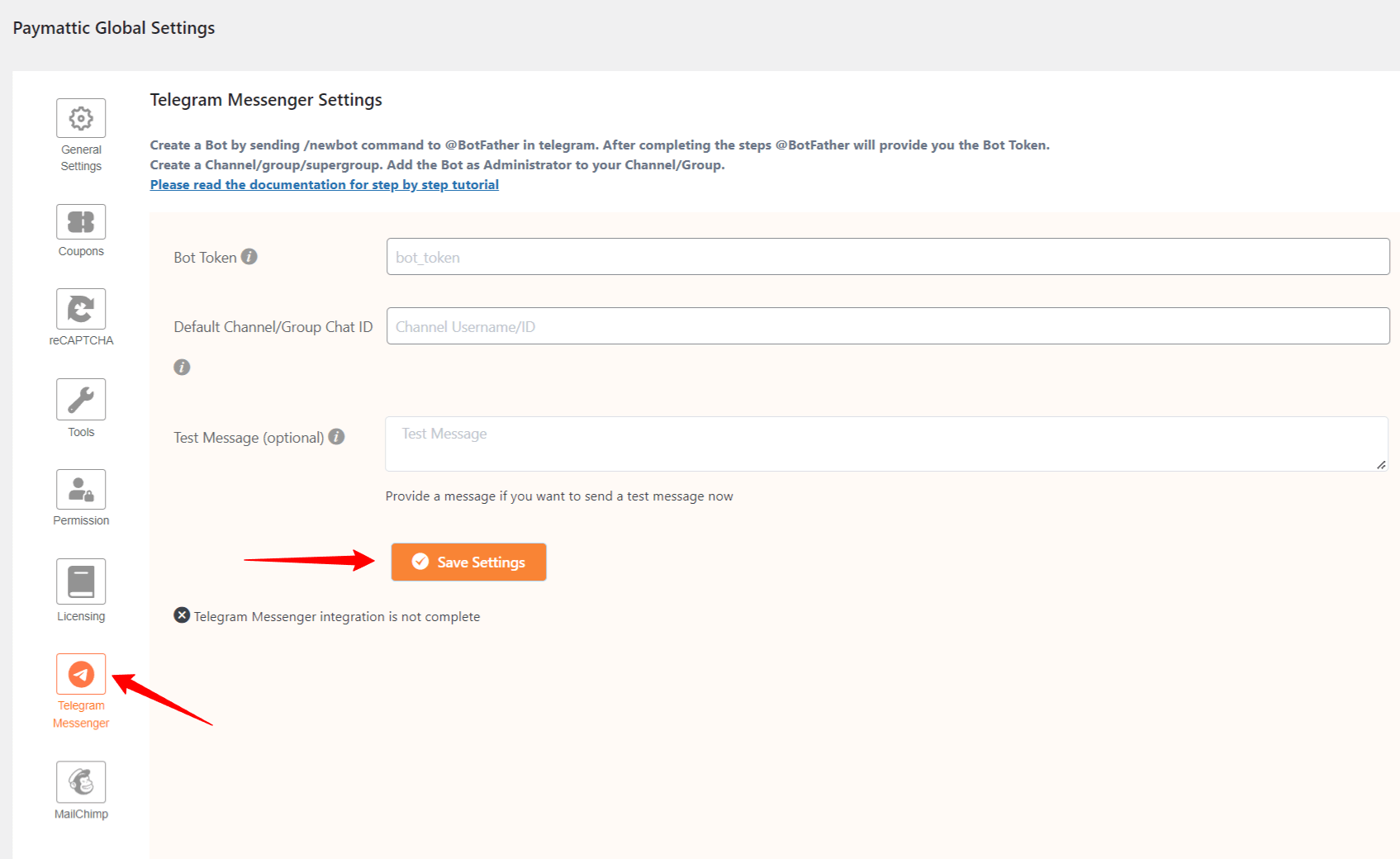Click the Save Settings button
This screenshot has height=859, width=1400.
pyautogui.click(x=468, y=562)
